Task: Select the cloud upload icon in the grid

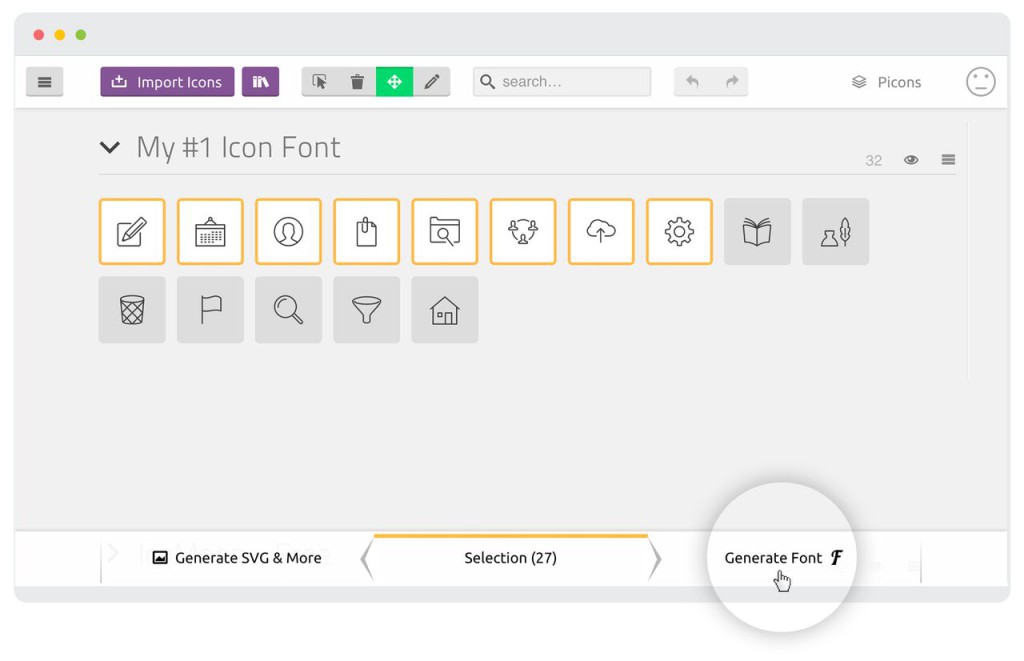Action: (x=601, y=231)
